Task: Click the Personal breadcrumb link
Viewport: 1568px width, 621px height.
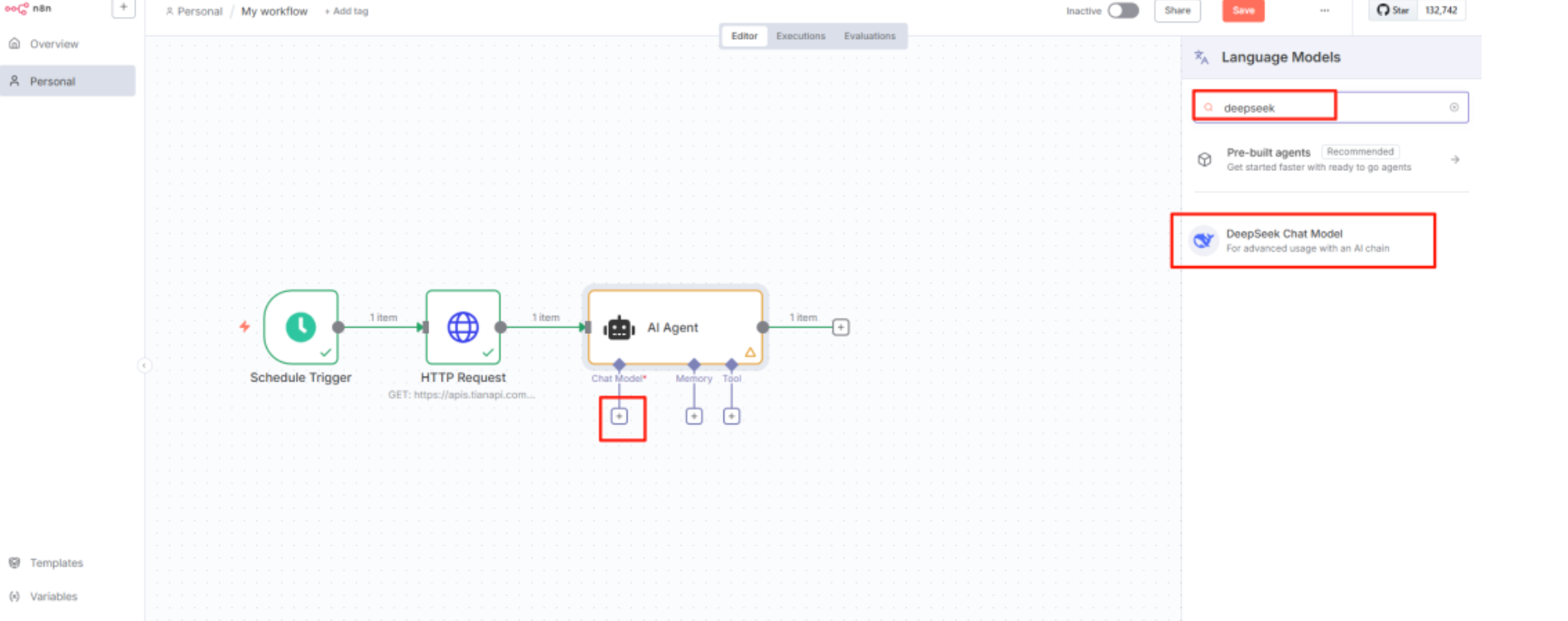Action: click(194, 11)
